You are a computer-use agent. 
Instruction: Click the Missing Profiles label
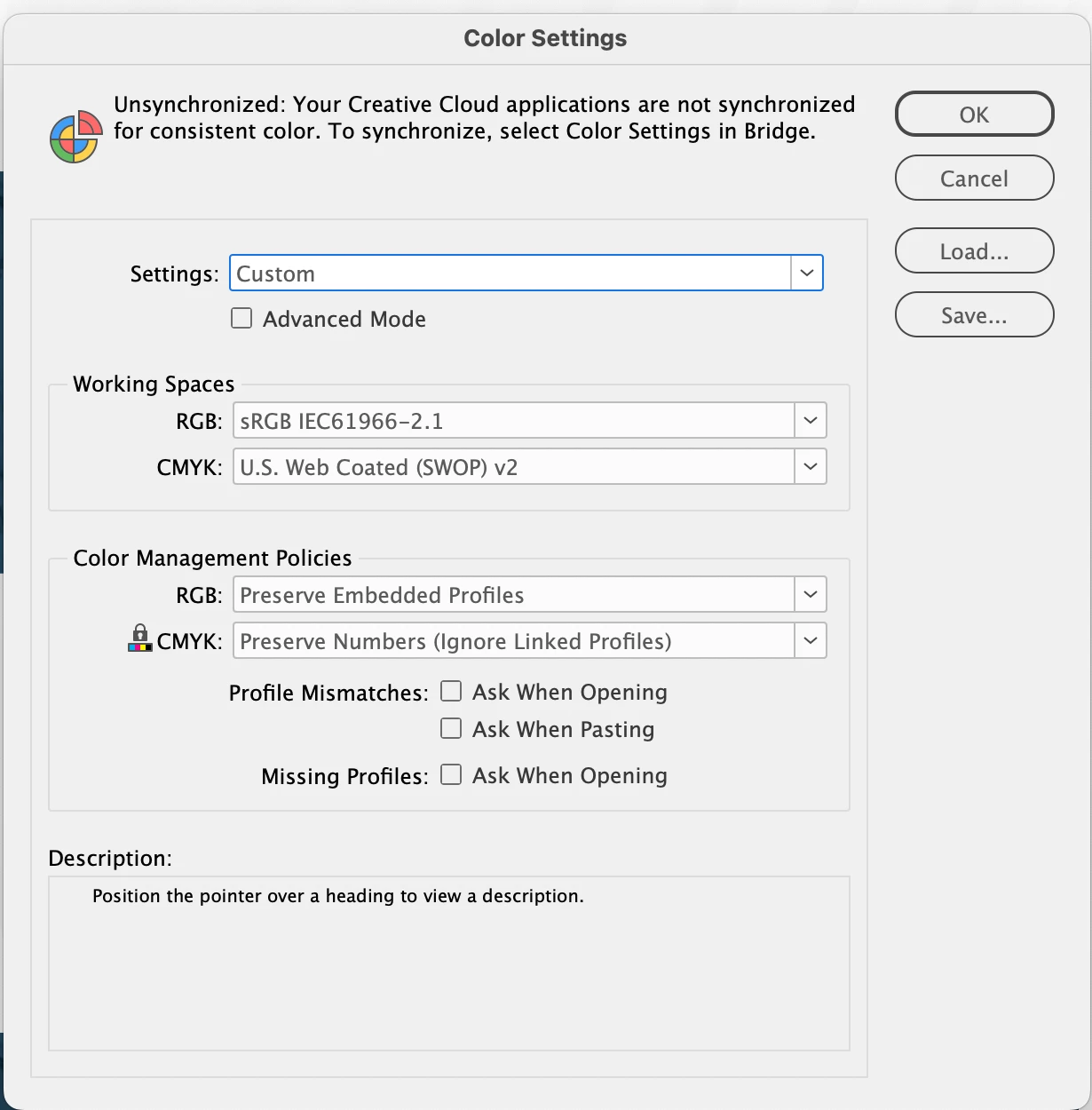(x=344, y=776)
